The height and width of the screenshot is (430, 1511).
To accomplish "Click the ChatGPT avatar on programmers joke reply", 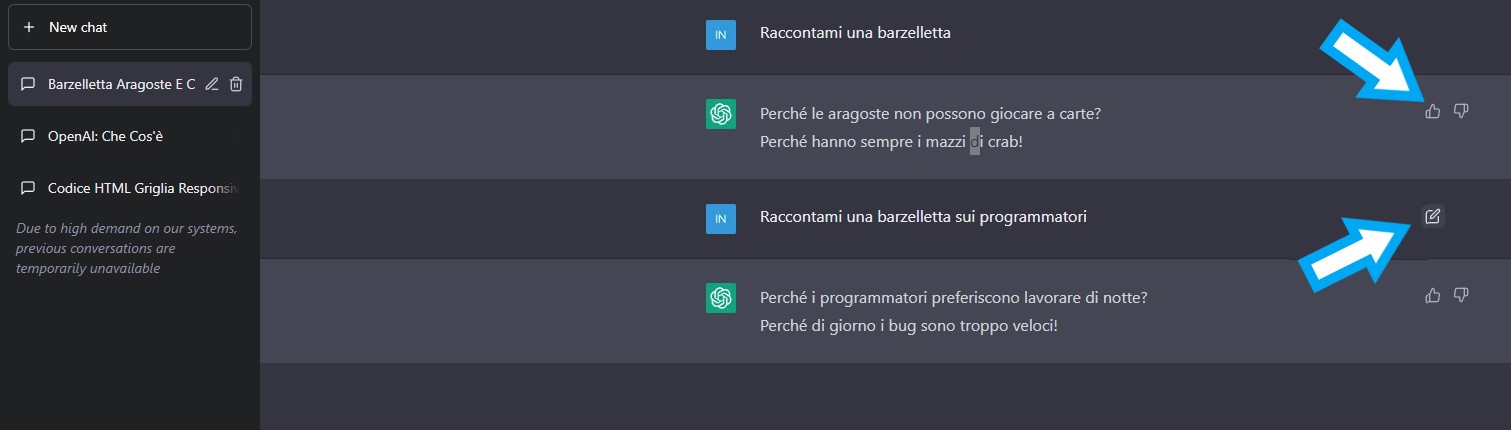I will click(721, 298).
